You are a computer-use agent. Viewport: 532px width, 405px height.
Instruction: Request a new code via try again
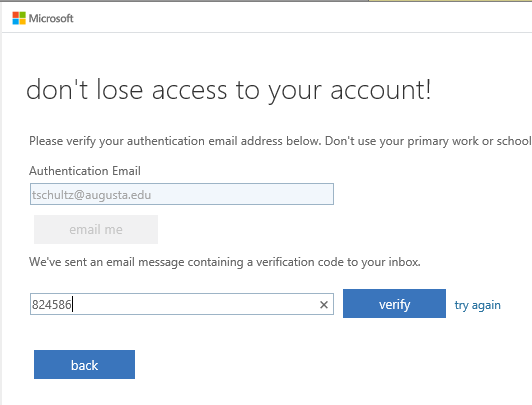pos(477,305)
